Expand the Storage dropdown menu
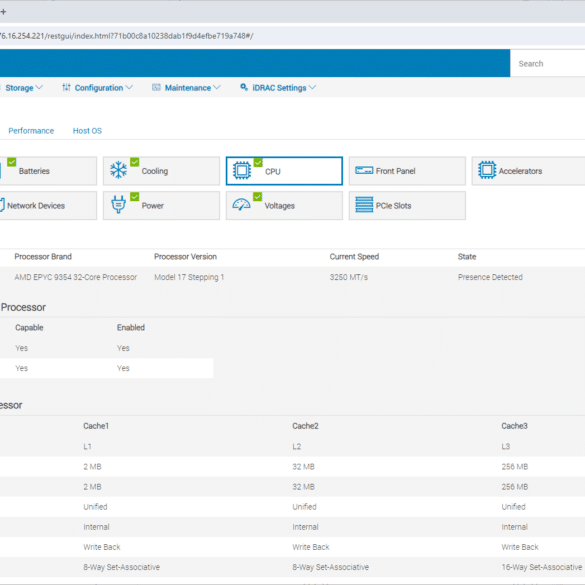585x585 pixels. point(24,88)
